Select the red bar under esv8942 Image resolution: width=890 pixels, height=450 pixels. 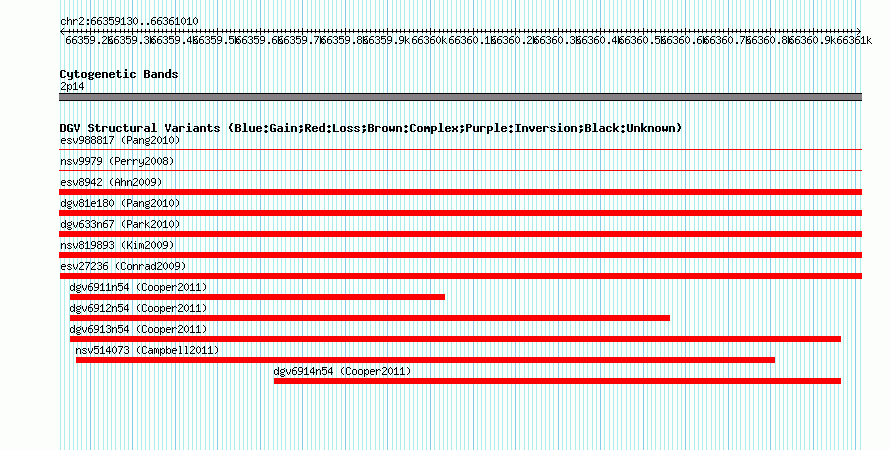coord(460,192)
